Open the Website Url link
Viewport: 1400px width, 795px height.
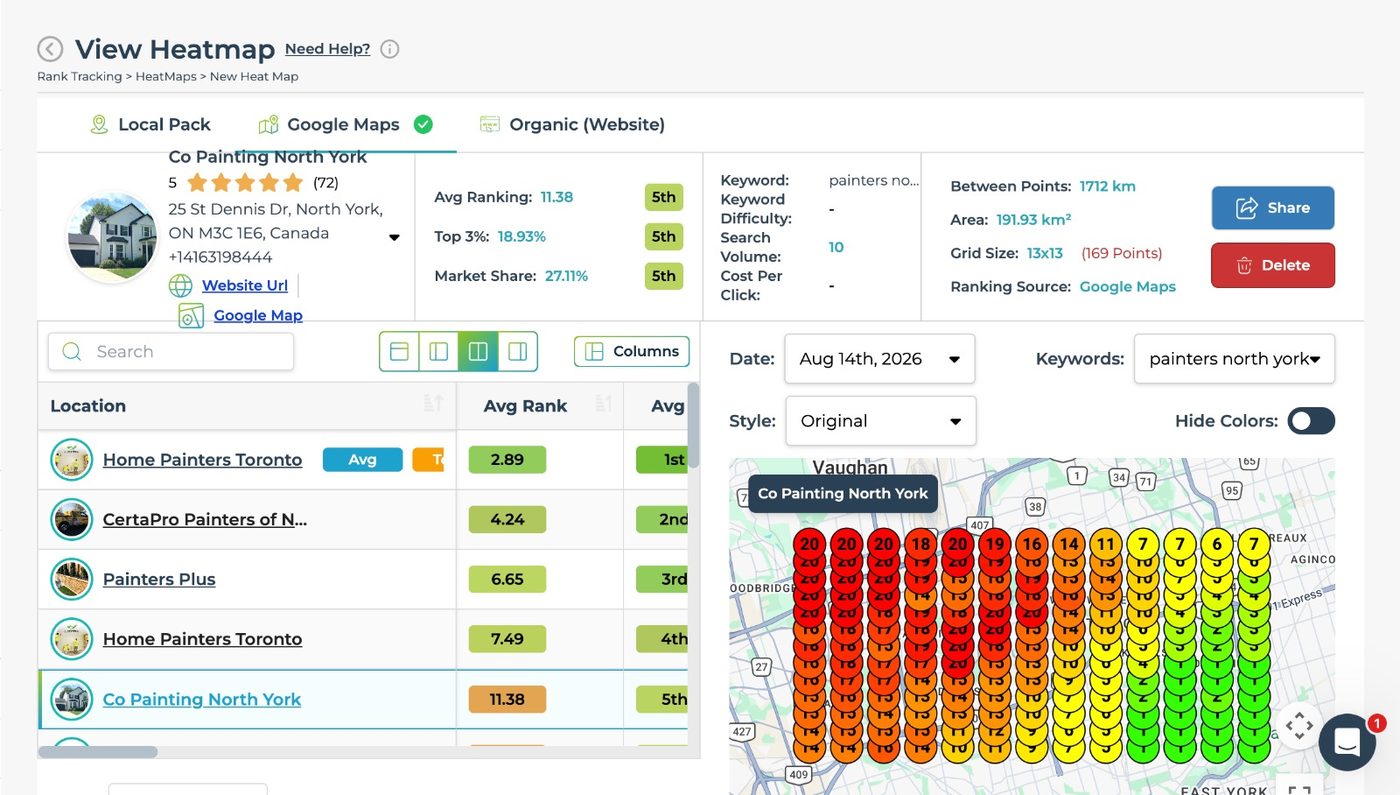tap(245, 286)
